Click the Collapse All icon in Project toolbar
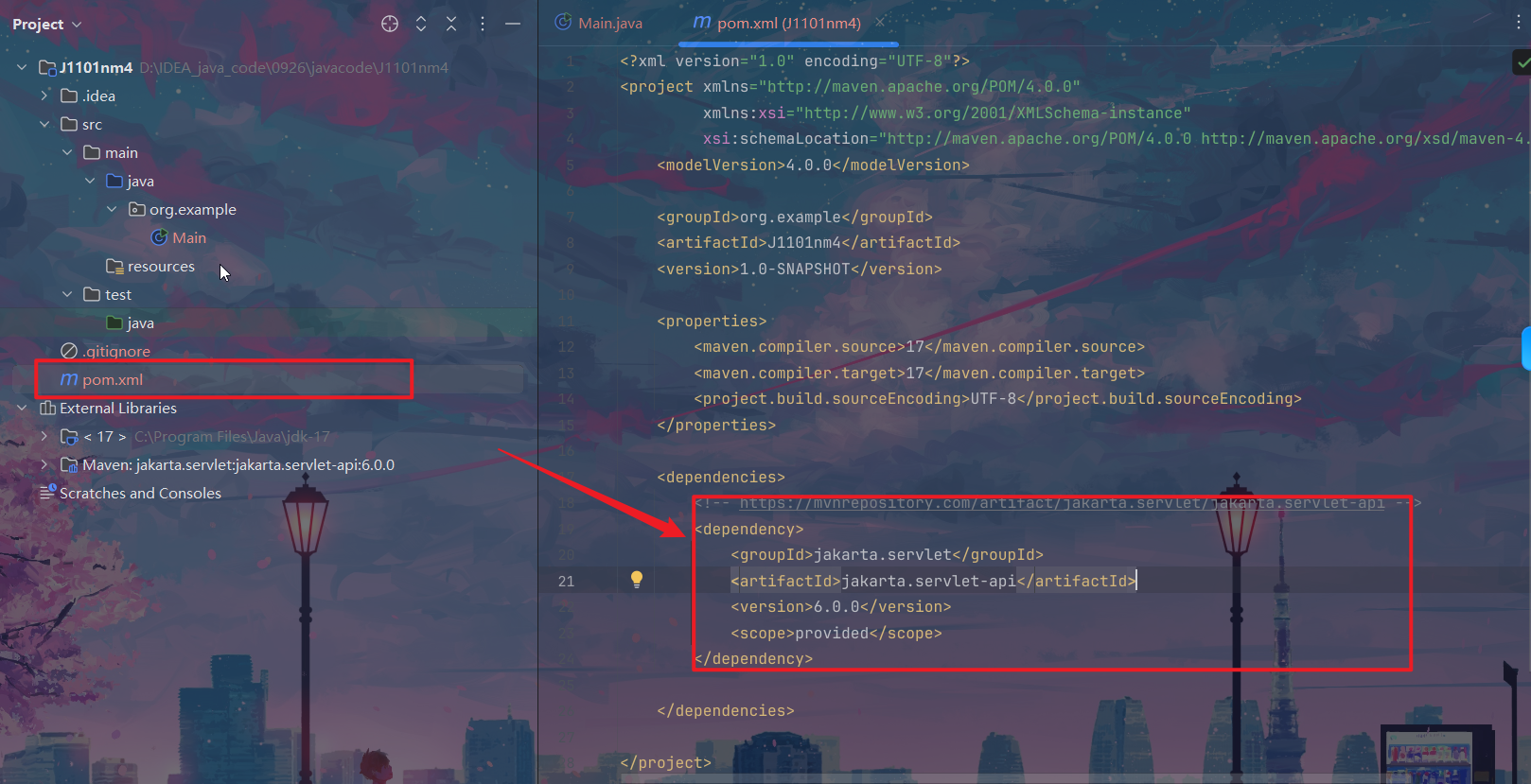1531x784 pixels. click(451, 24)
